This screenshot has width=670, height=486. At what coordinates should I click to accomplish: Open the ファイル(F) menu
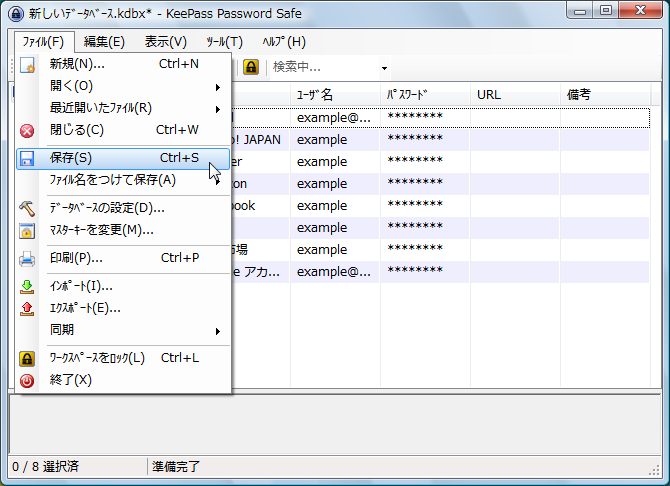[x=44, y=42]
